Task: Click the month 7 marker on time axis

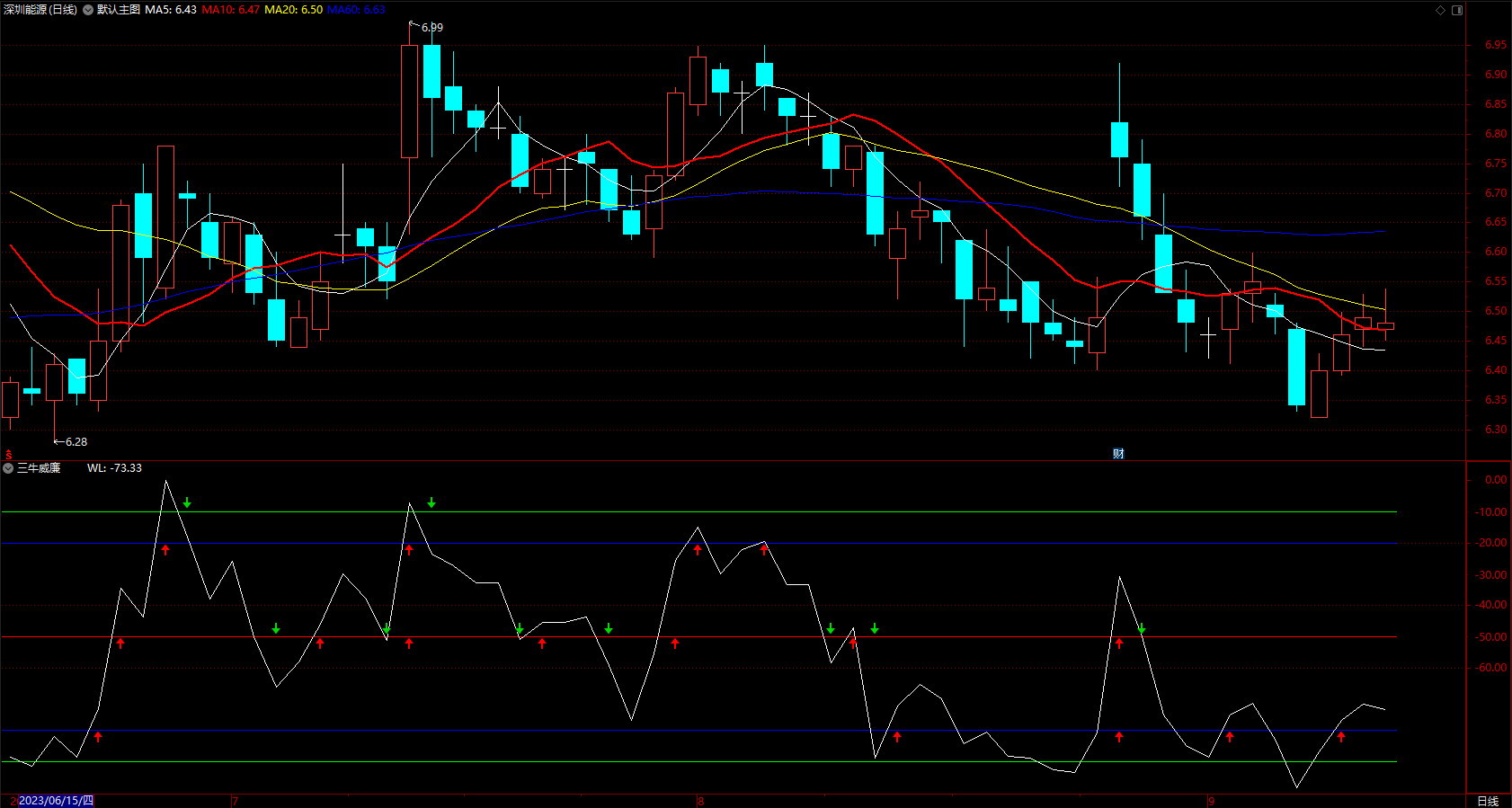Action: click(x=235, y=801)
